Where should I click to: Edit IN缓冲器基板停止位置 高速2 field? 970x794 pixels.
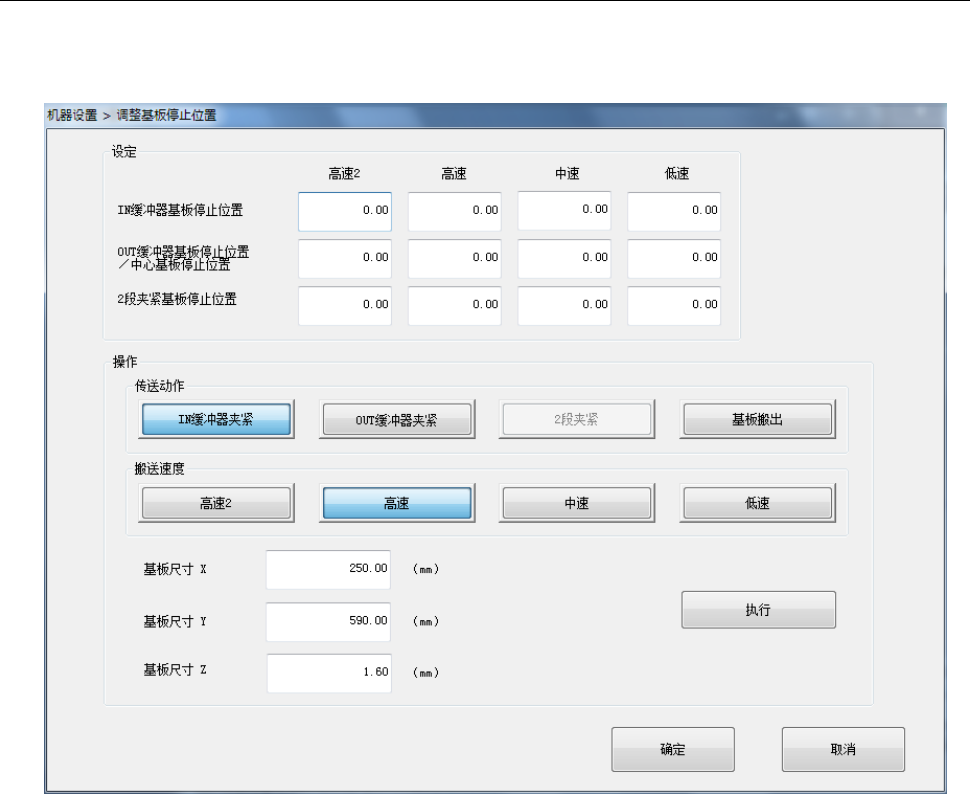point(345,212)
